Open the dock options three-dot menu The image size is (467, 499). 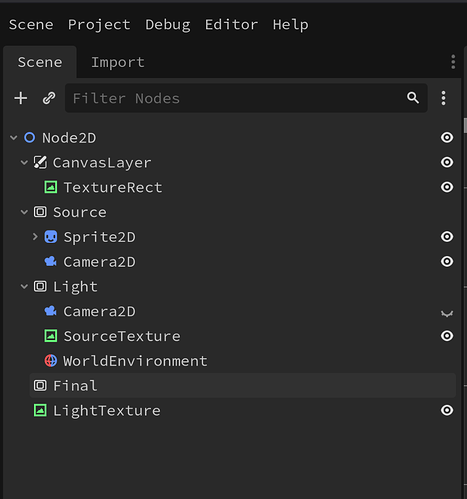click(453, 62)
